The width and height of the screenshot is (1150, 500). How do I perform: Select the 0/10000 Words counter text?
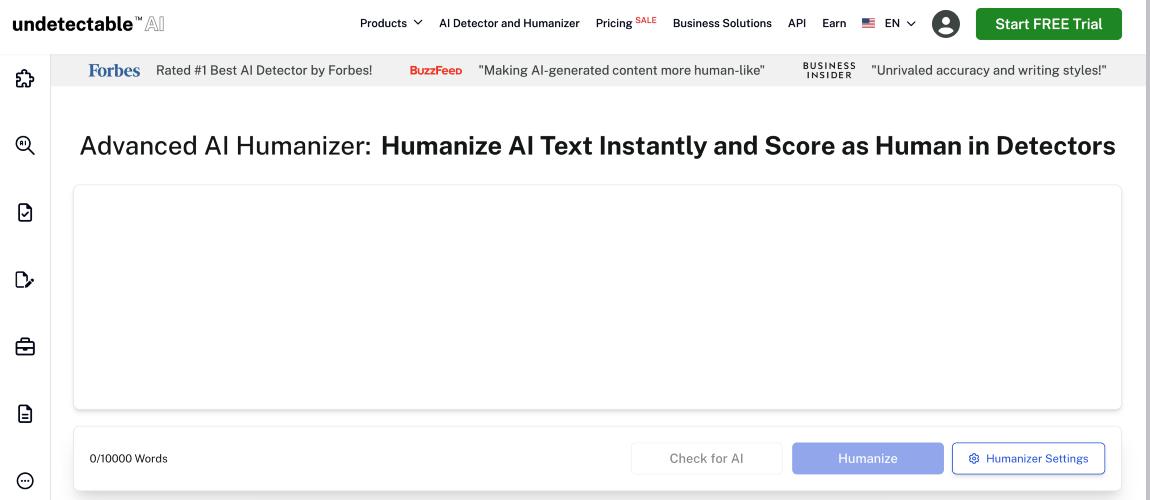128,459
